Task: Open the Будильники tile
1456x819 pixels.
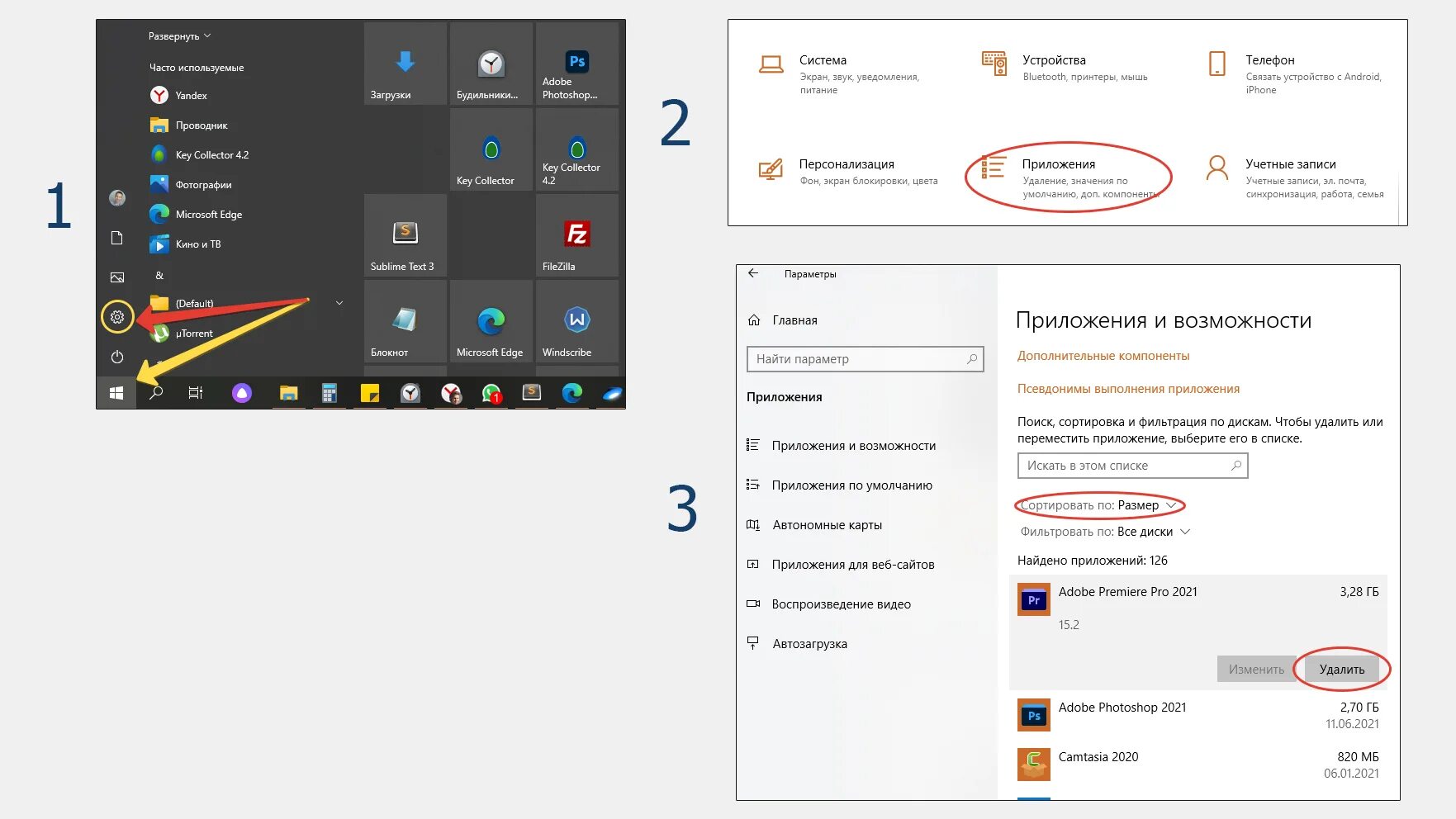Action: tap(491, 64)
